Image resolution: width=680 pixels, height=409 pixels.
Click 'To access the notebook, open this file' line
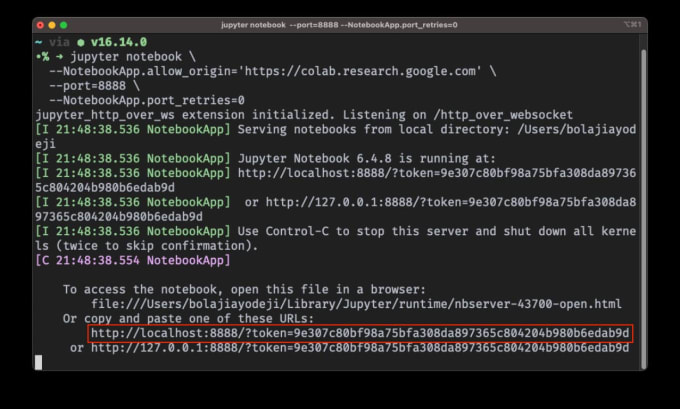[x=245, y=289]
